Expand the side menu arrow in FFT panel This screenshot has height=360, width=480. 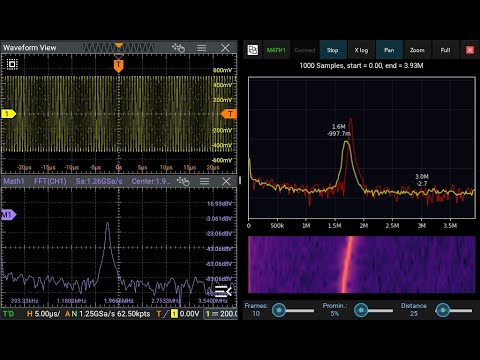(x=223, y=291)
